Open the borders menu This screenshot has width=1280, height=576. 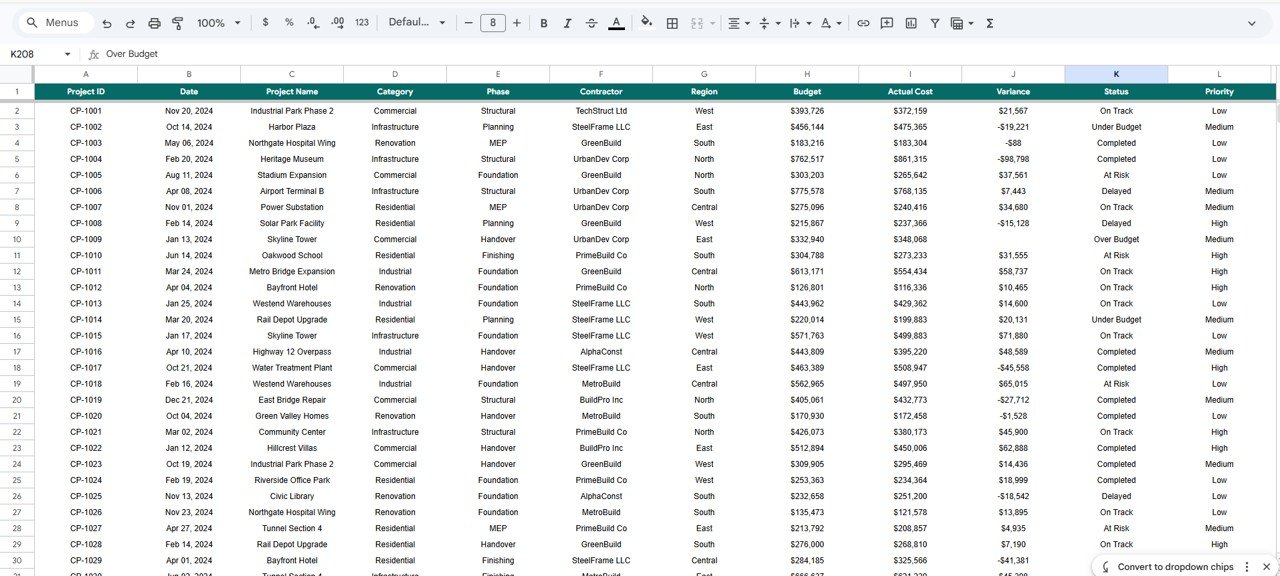pos(671,22)
